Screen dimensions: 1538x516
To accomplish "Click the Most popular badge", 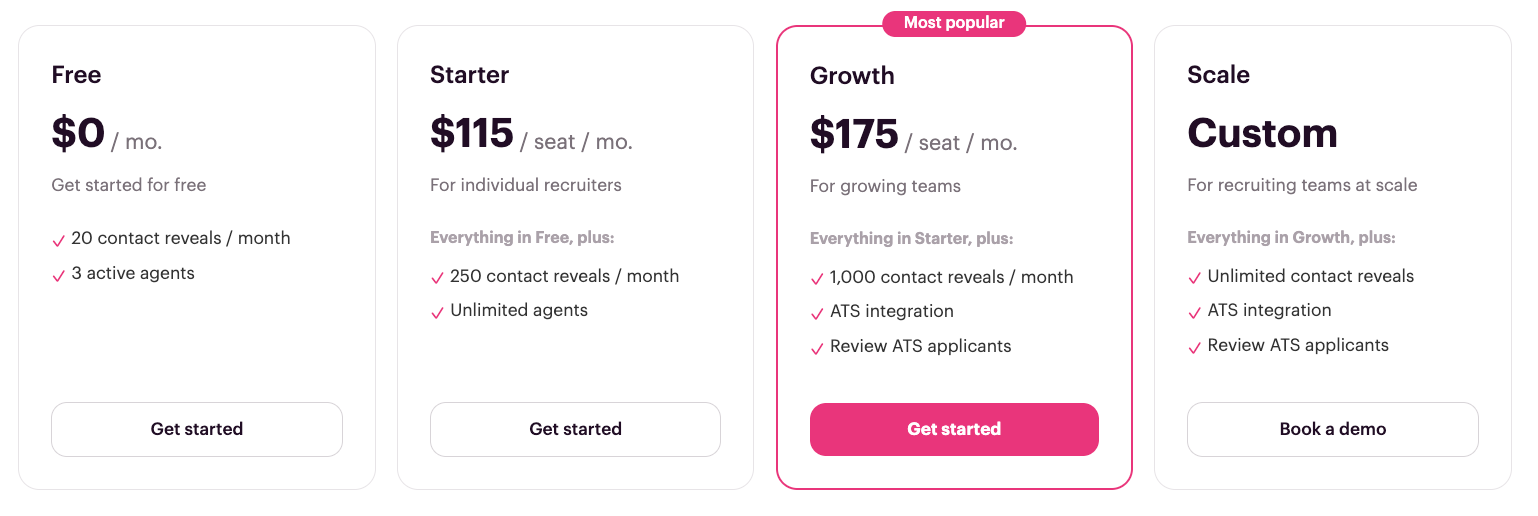I will coord(954,23).
